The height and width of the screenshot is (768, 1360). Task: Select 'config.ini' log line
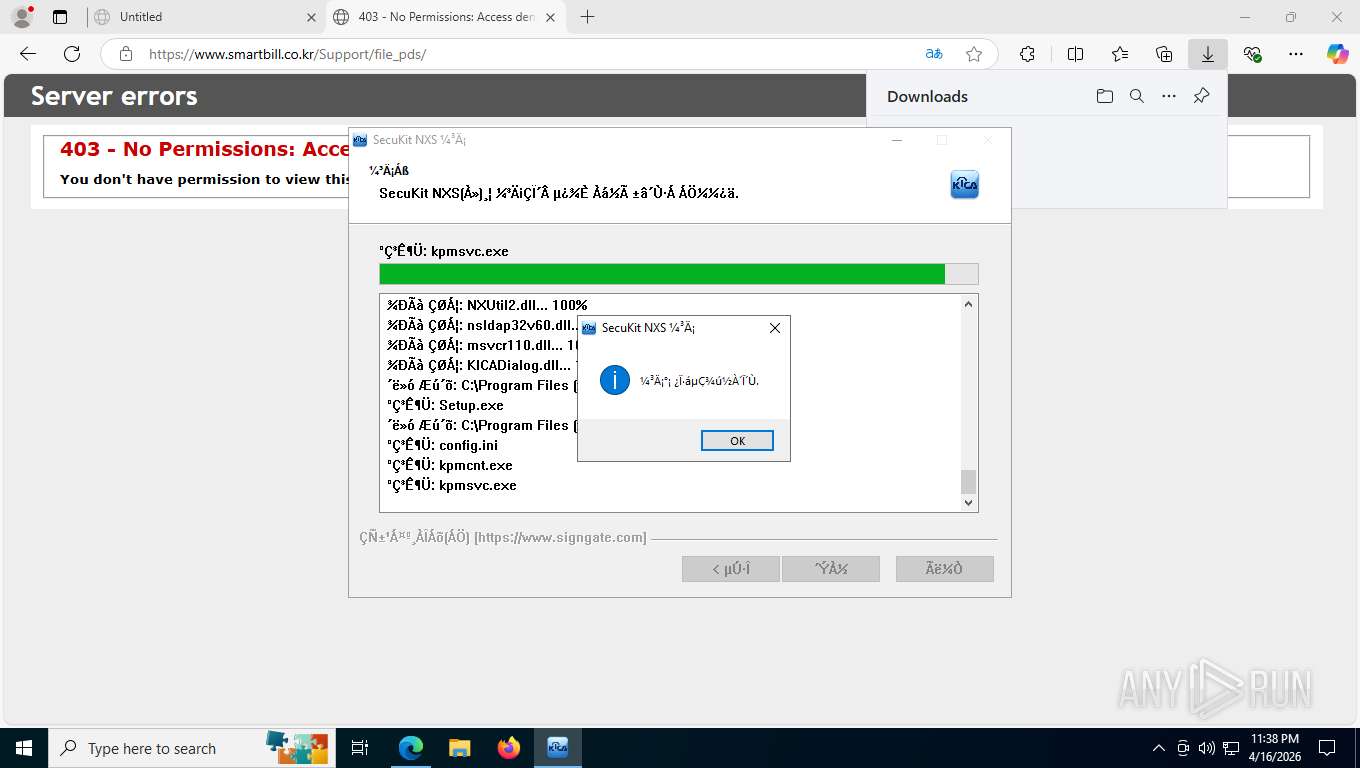tap(442, 445)
